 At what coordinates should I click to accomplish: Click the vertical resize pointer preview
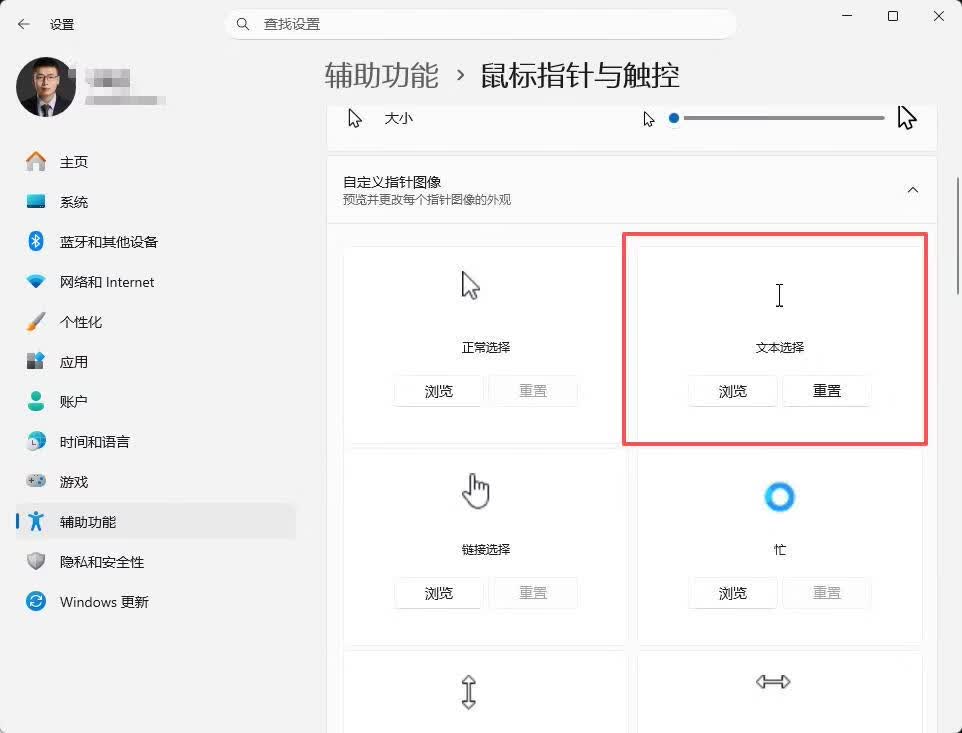tap(469, 692)
